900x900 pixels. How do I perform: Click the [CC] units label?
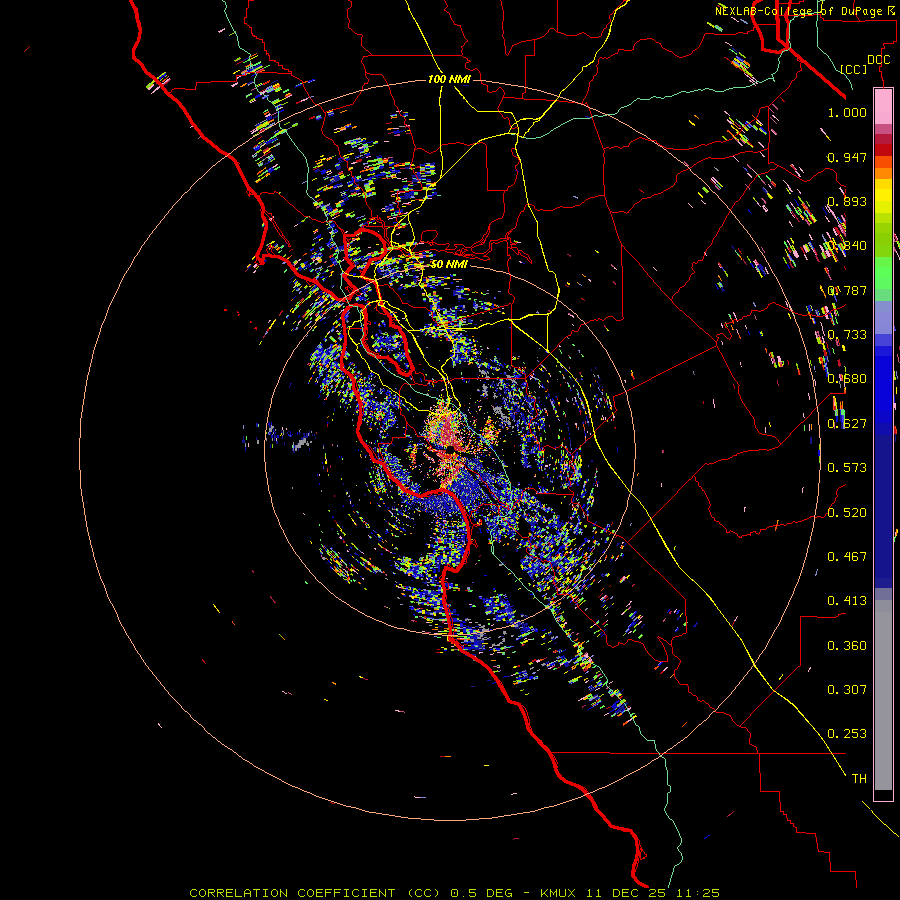[x=853, y=69]
